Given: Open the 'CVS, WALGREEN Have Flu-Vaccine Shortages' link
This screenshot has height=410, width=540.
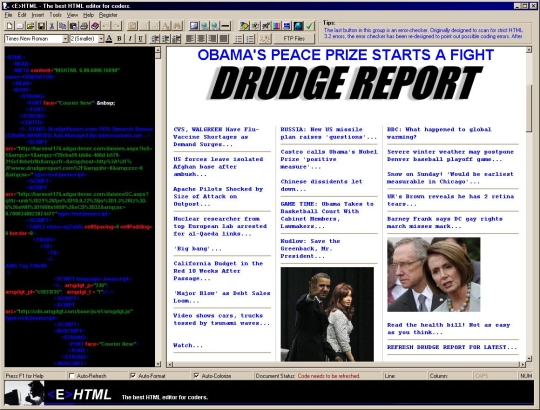Looking at the screenshot, I should tap(216, 137).
